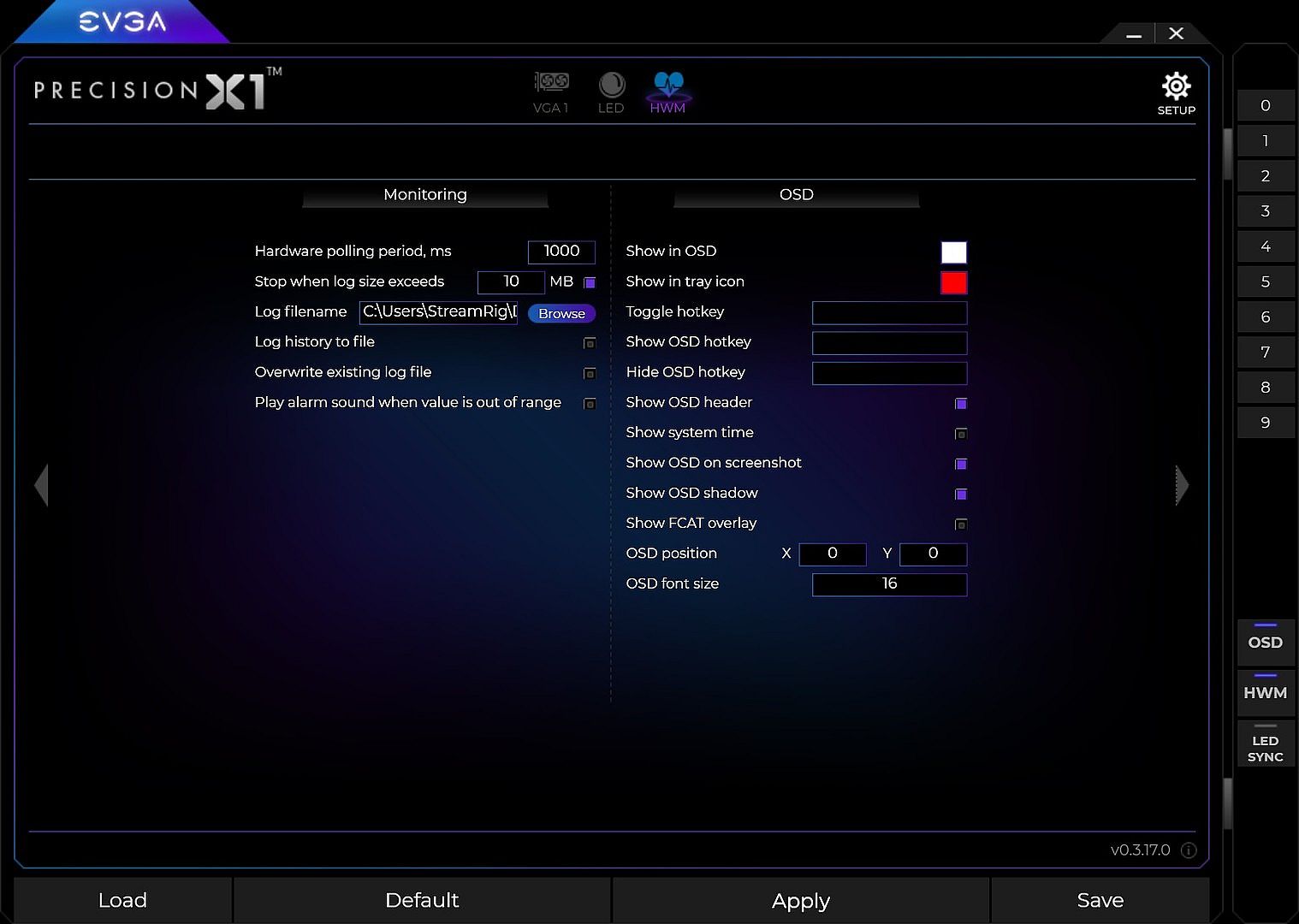Click the EVGA logo
1299x924 pixels.
tap(122, 21)
